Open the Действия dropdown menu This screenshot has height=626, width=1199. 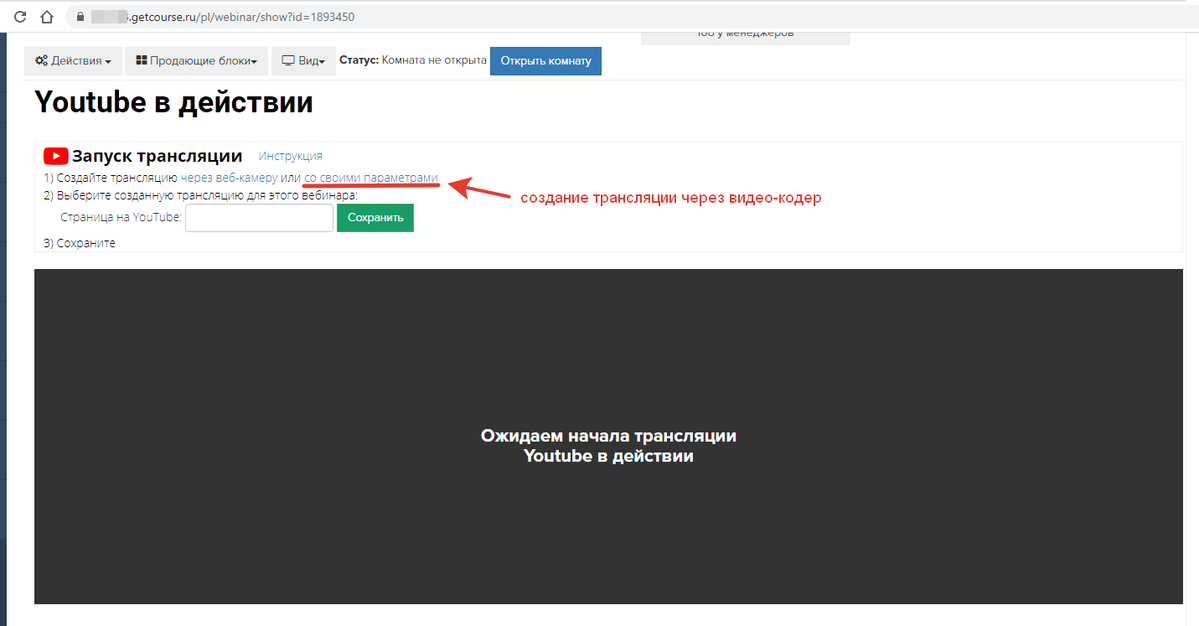point(73,61)
